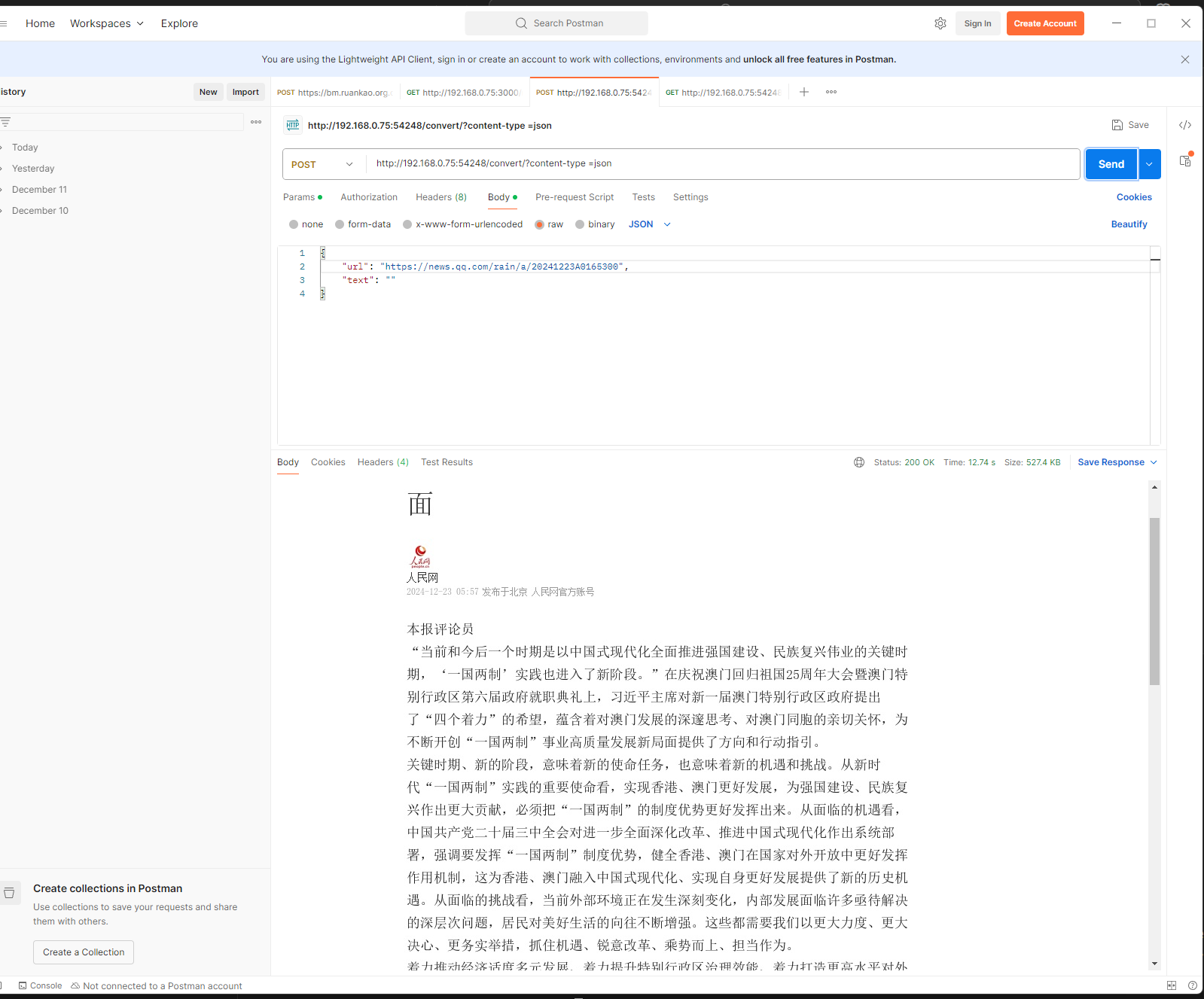Open the POST method dropdown
This screenshot has width=1204, height=999.
click(323, 164)
